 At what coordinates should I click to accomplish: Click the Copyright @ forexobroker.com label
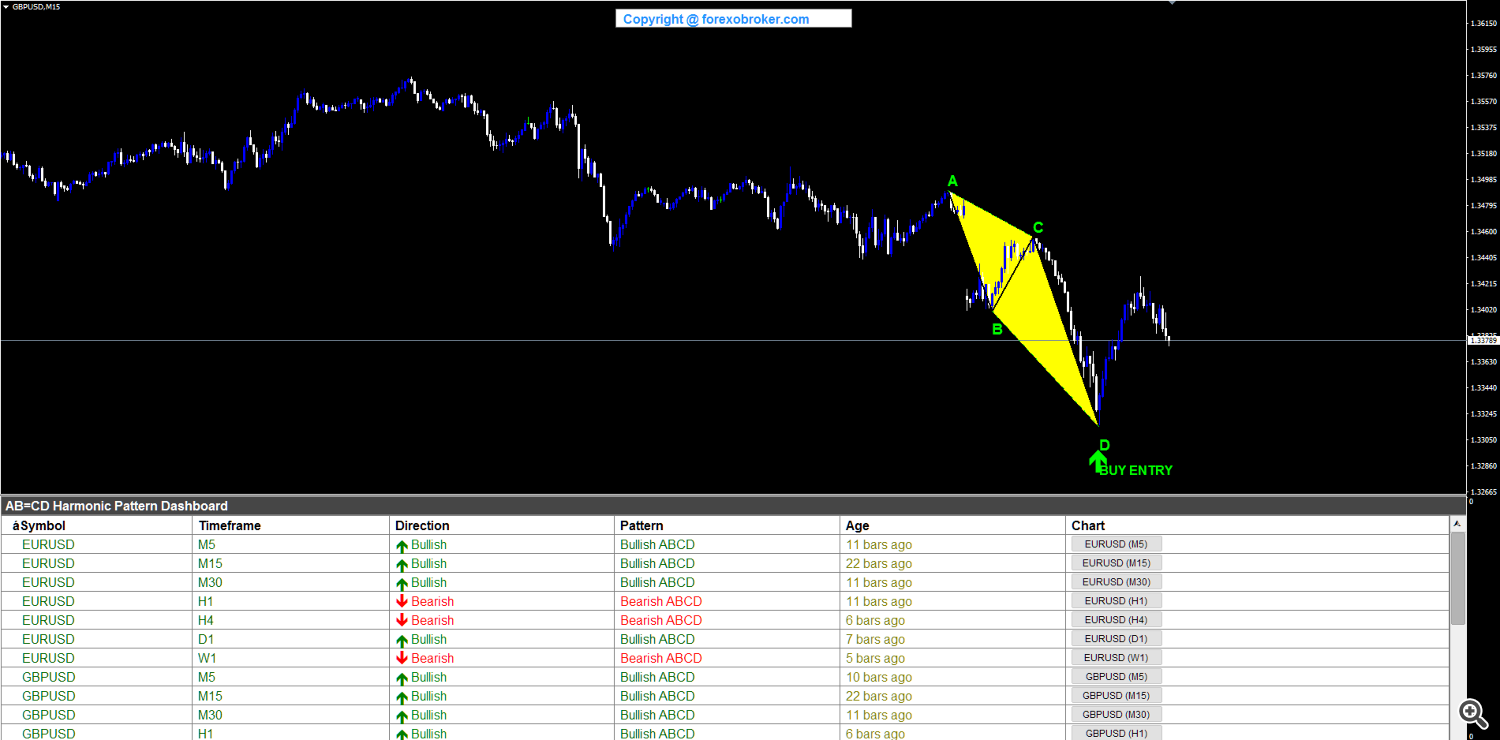(x=733, y=19)
